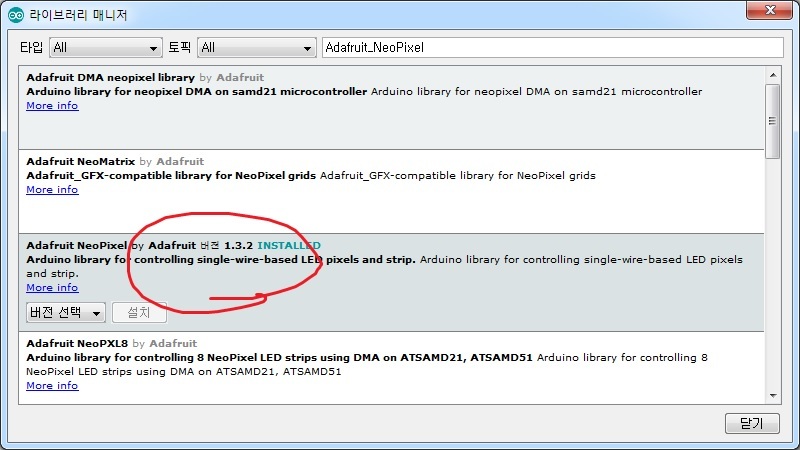The height and width of the screenshot is (450, 800).
Task: Open More info for Adafruit NeoPixel
Action: pos(52,287)
